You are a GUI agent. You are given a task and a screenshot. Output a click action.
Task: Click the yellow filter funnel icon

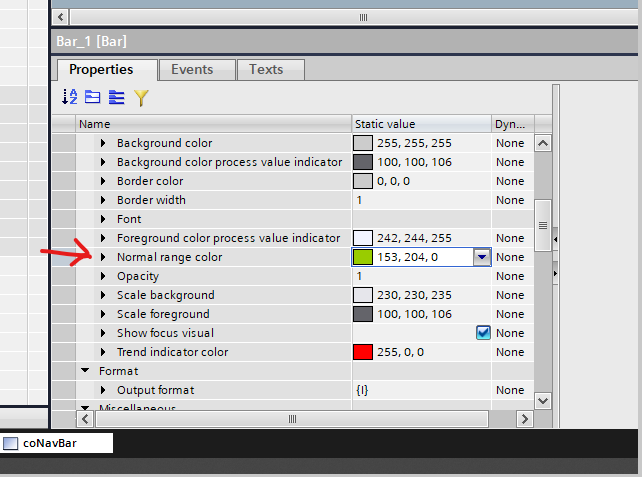coord(141,97)
